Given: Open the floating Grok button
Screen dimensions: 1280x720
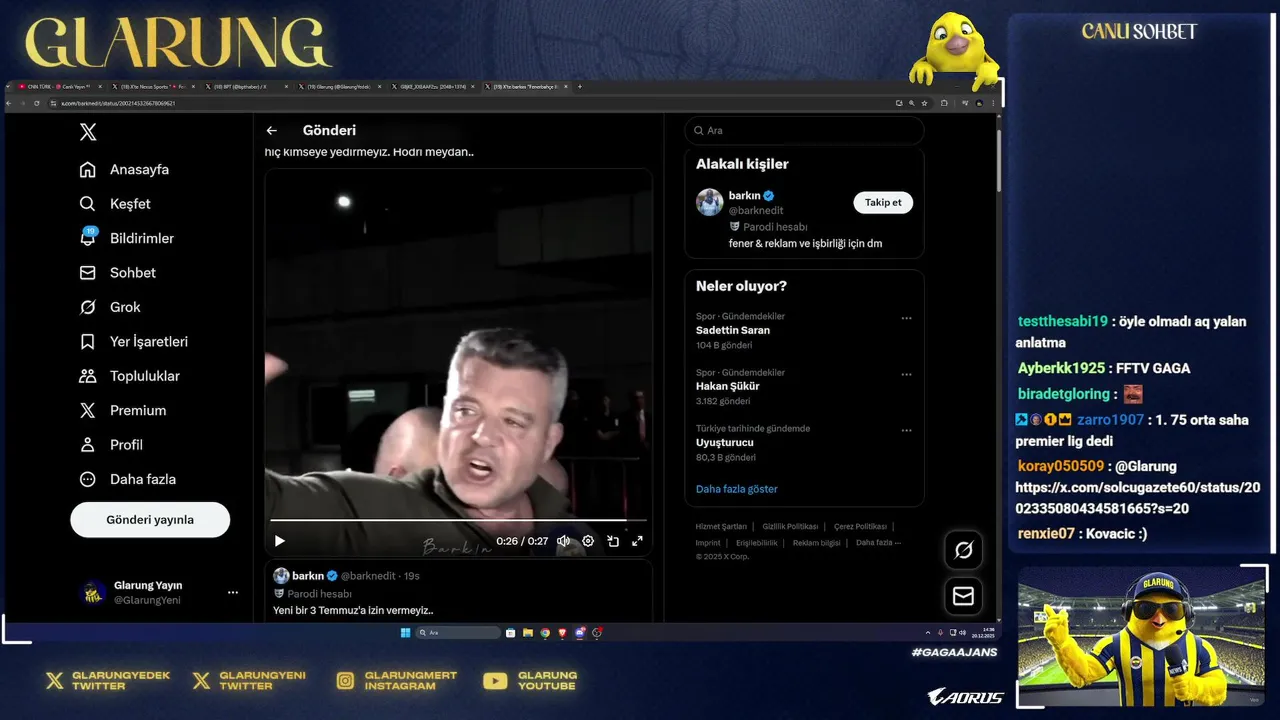Looking at the screenshot, I should coord(964,550).
